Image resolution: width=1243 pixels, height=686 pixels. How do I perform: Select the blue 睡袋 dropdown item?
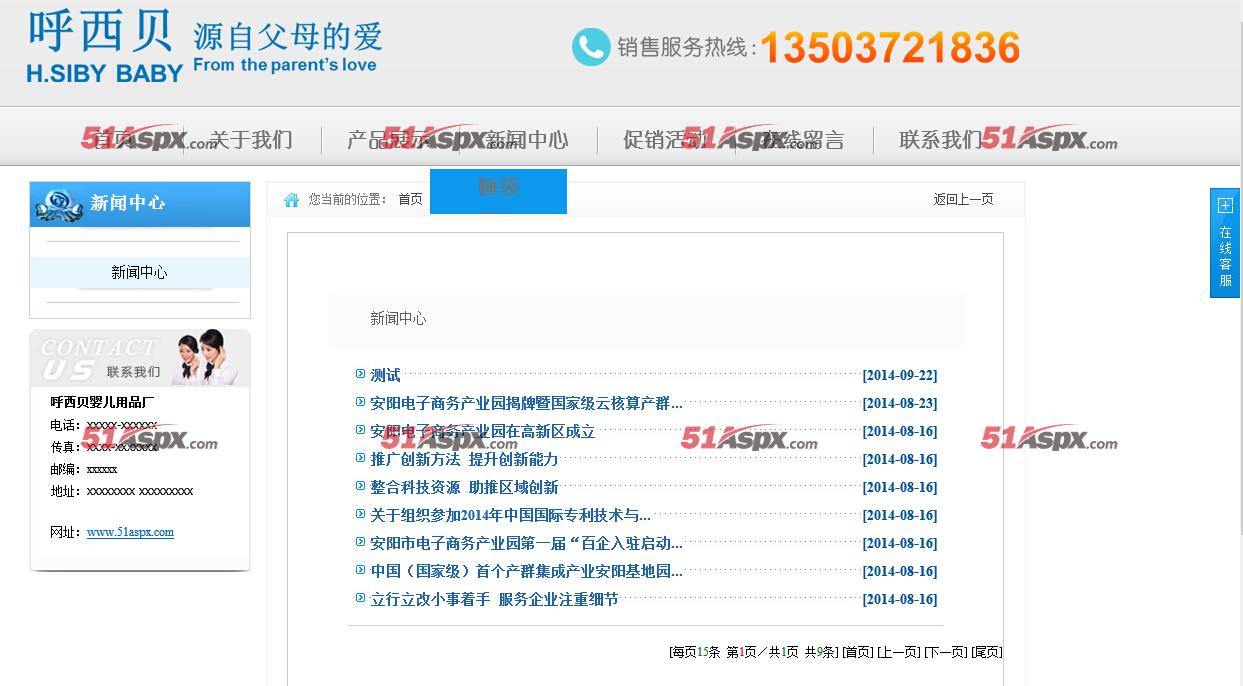498,191
